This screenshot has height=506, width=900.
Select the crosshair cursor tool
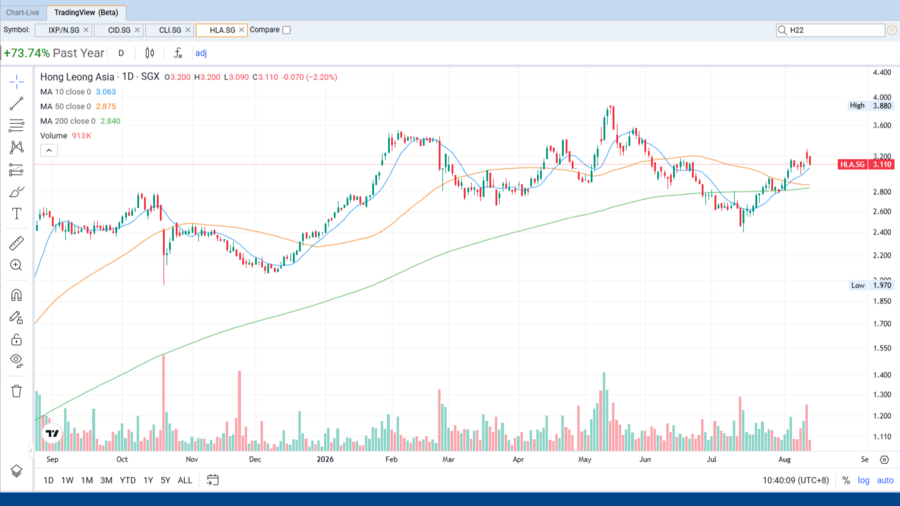[17, 82]
